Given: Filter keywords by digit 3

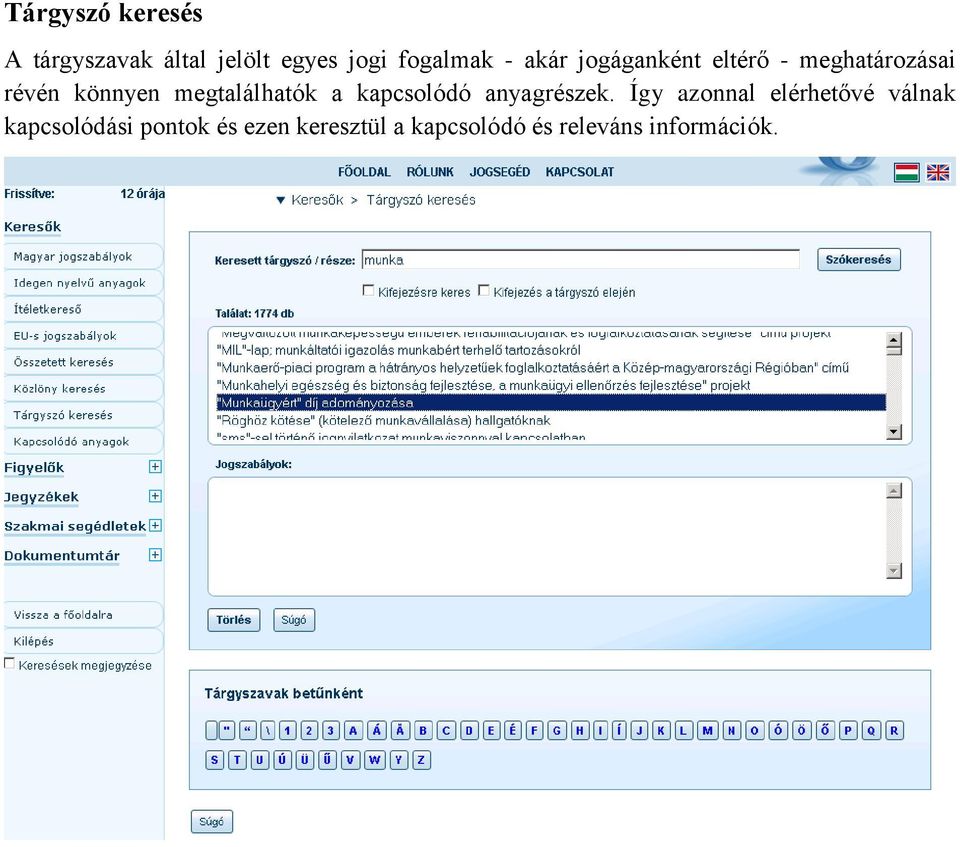Looking at the screenshot, I should [331, 731].
